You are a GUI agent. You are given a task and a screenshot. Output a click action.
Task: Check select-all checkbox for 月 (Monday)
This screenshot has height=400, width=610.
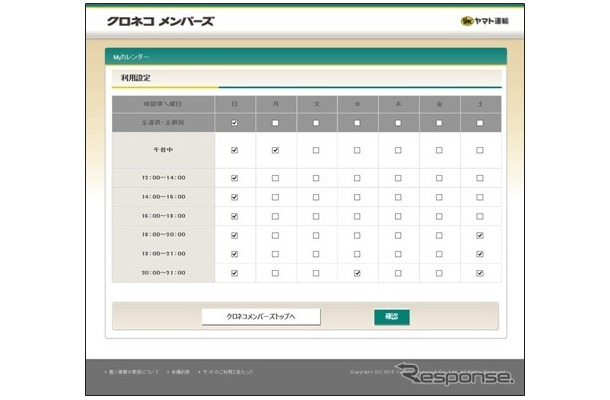click(x=275, y=123)
